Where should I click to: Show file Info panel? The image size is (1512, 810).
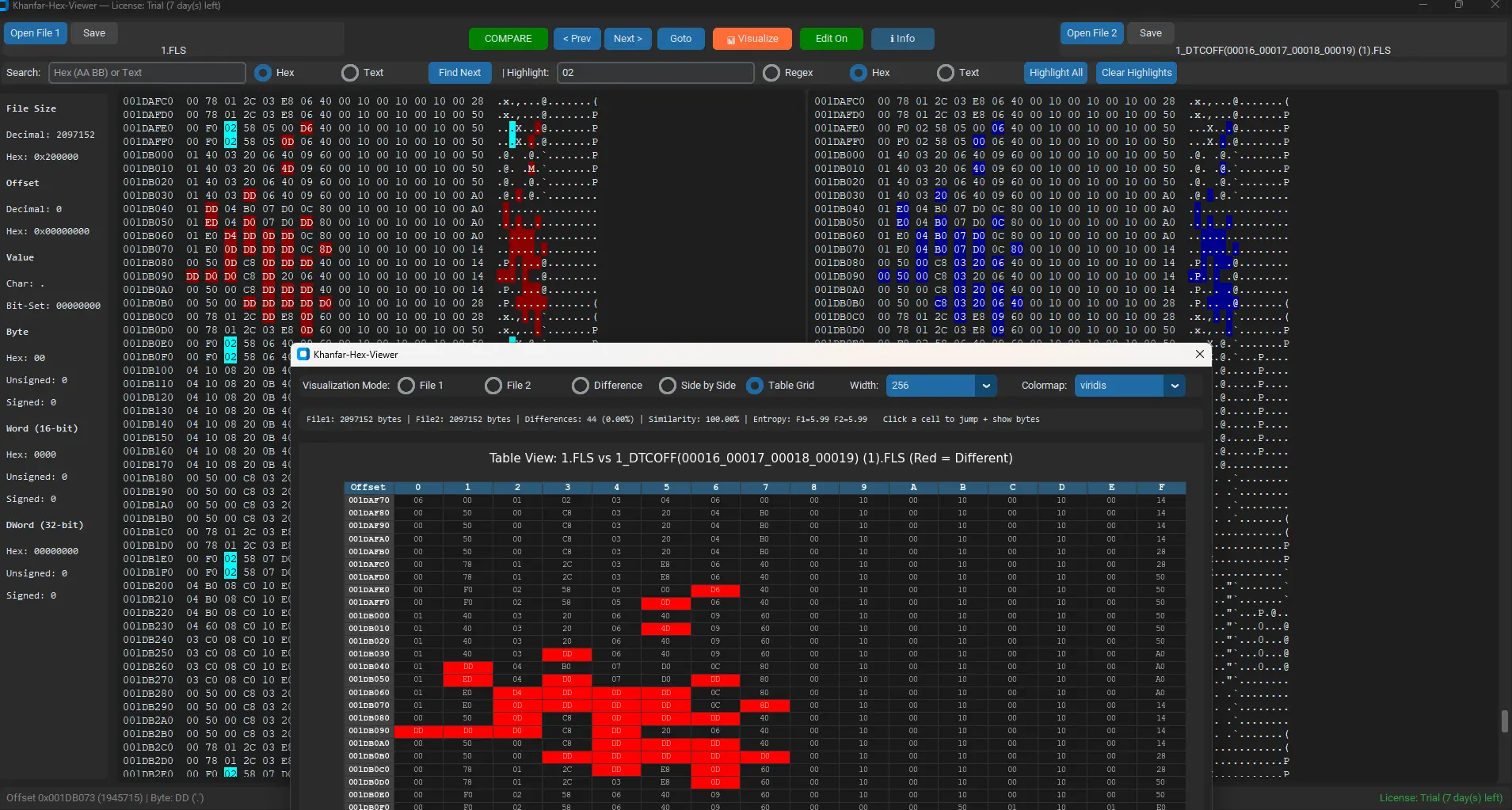(903, 38)
